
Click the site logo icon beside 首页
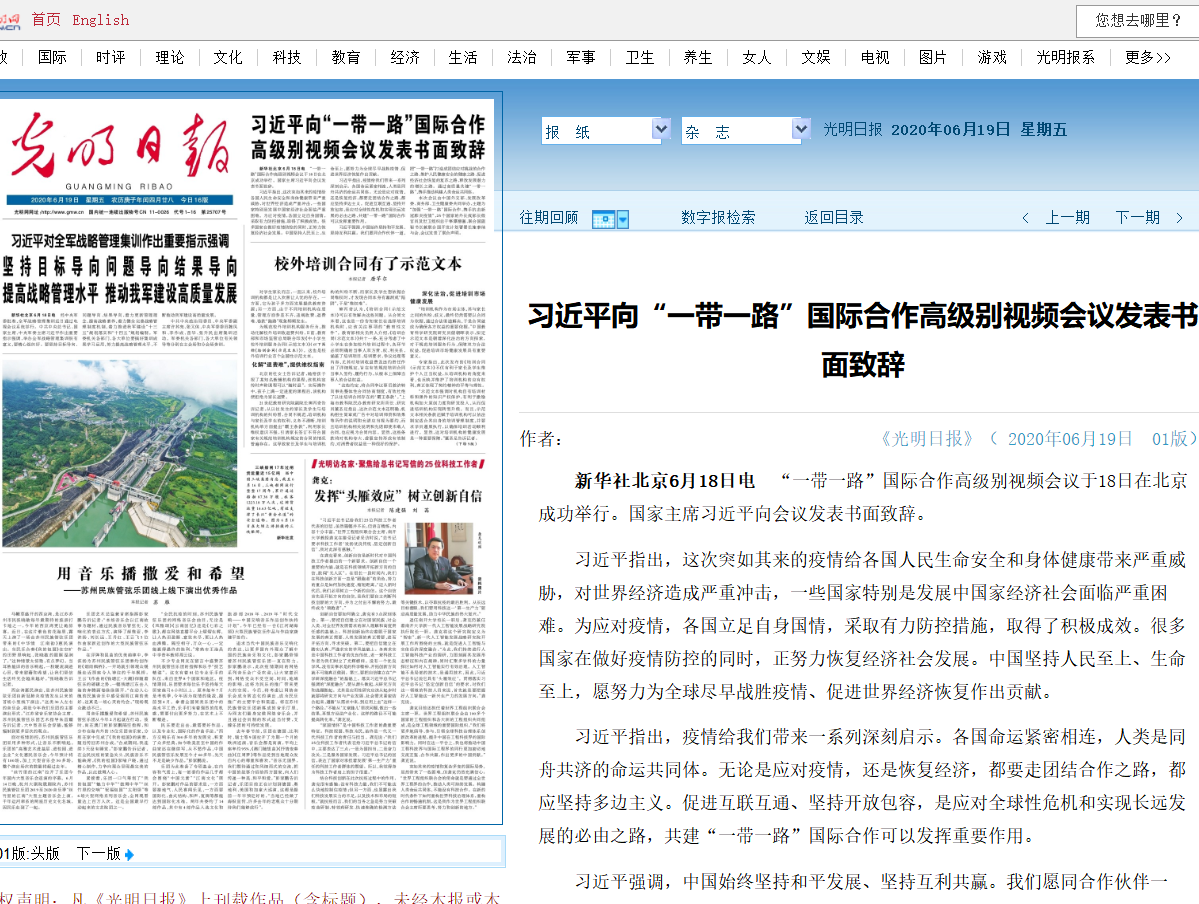(10, 20)
